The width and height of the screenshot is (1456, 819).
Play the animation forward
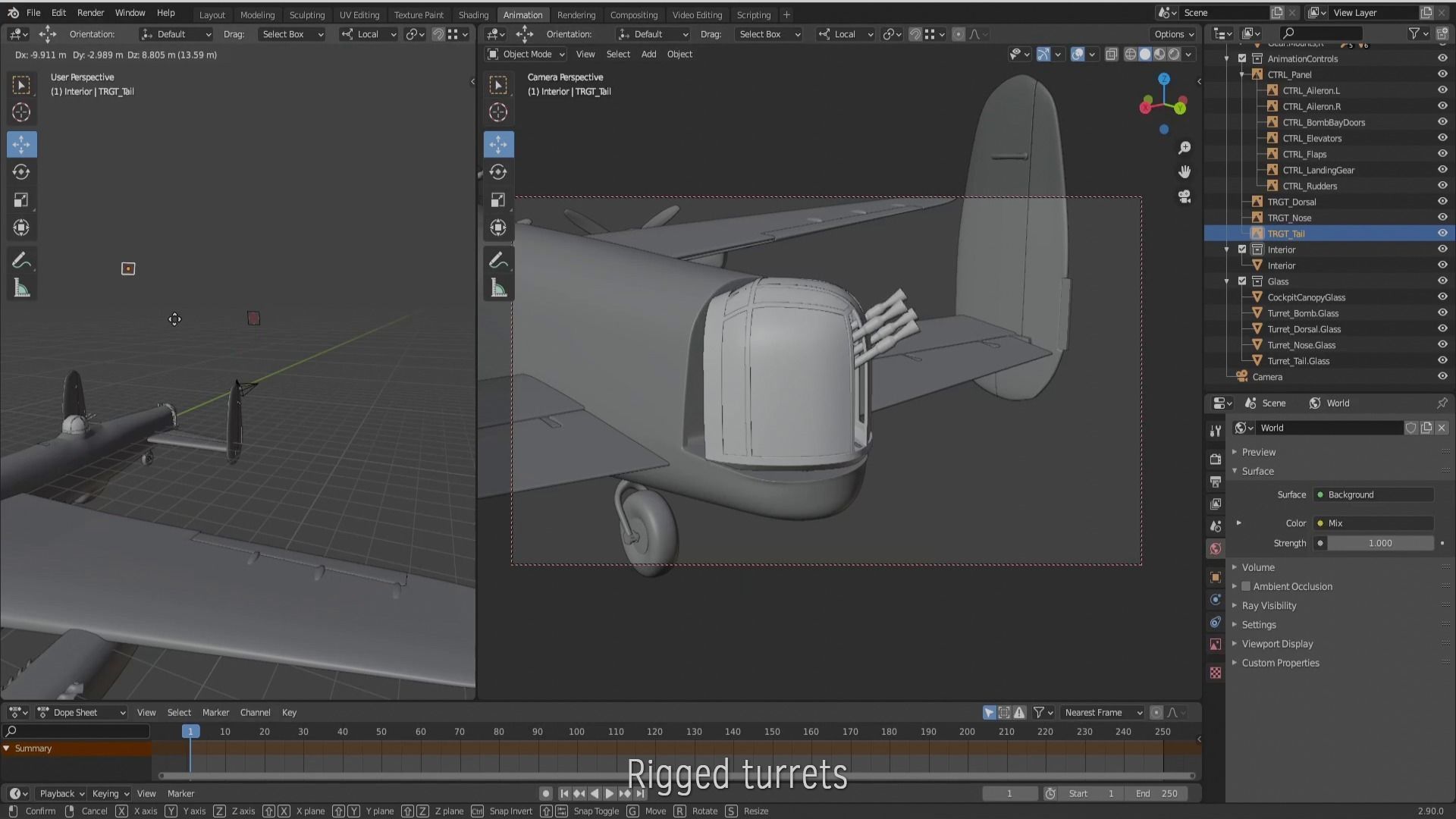click(x=610, y=793)
